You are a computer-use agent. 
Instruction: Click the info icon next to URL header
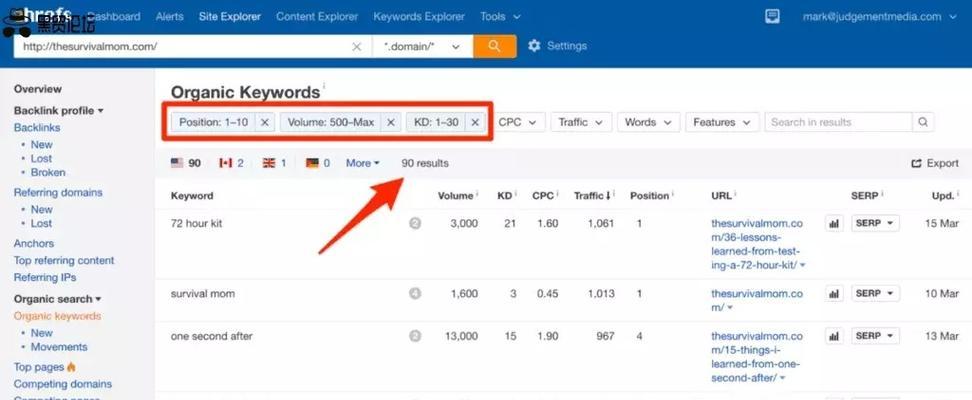735,193
